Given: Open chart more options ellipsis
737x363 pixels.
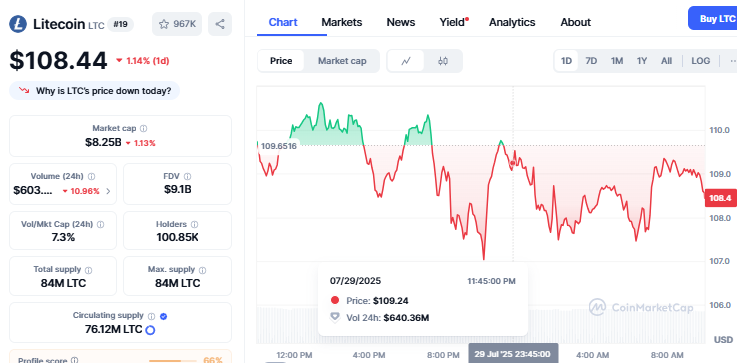Looking at the screenshot, I should pyautogui.click(x=732, y=61).
